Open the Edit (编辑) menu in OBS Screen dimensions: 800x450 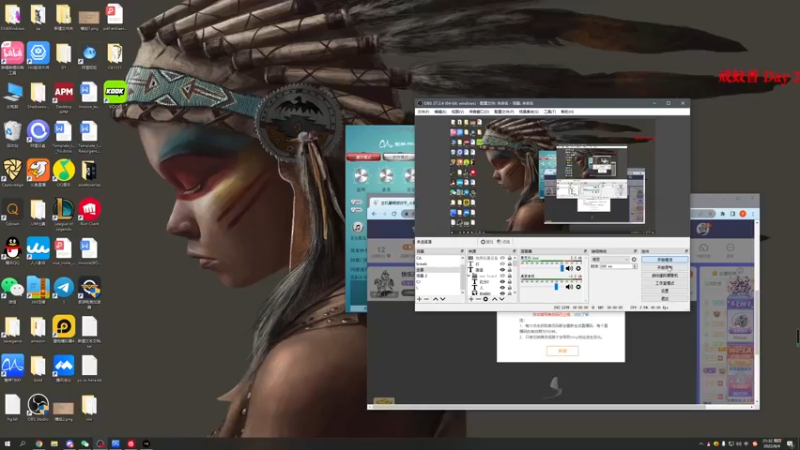[440, 111]
